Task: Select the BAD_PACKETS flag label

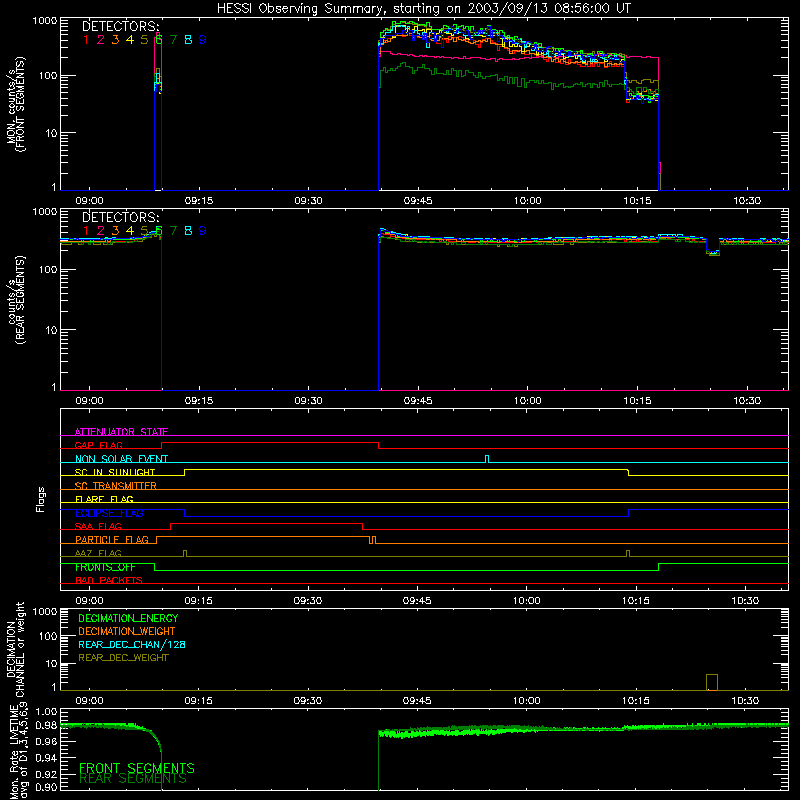Action: pos(109,580)
